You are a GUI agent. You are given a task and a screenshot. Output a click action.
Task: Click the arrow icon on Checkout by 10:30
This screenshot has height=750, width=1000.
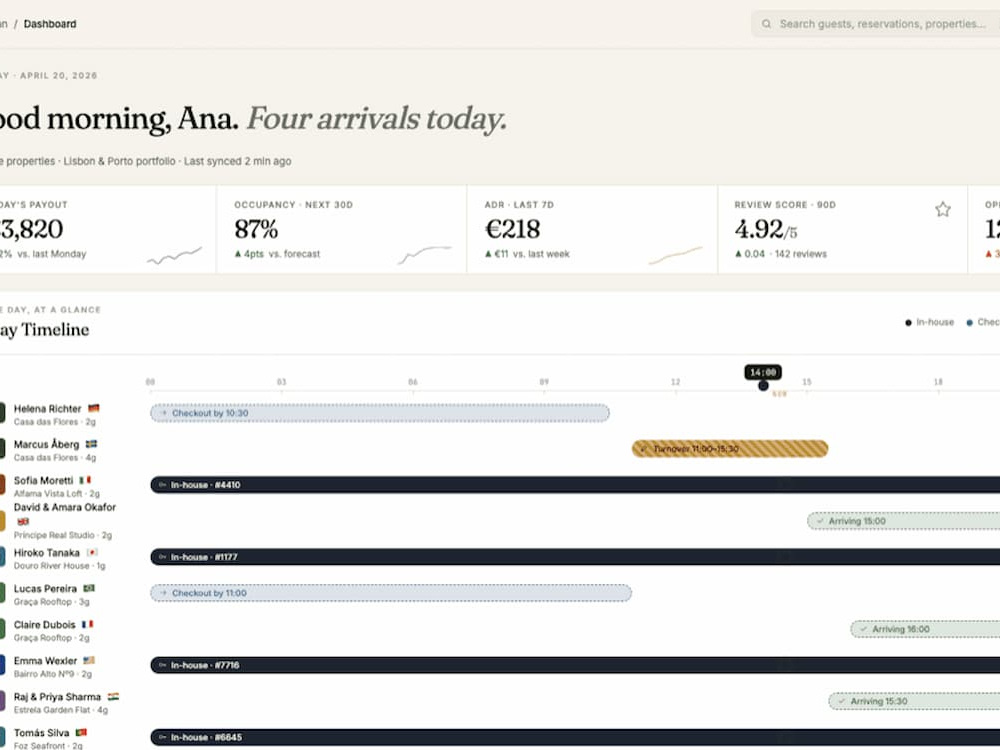(x=163, y=413)
